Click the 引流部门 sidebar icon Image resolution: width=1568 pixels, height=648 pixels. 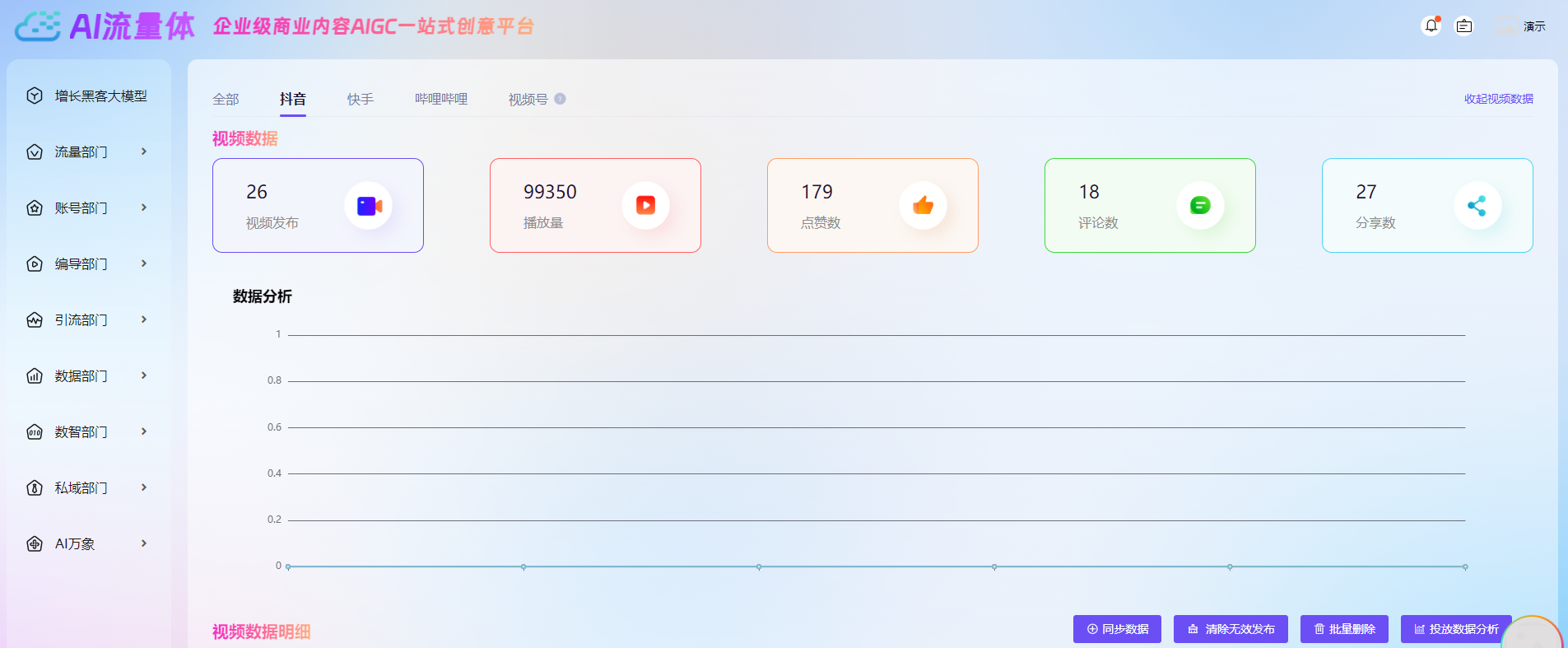[x=35, y=319]
